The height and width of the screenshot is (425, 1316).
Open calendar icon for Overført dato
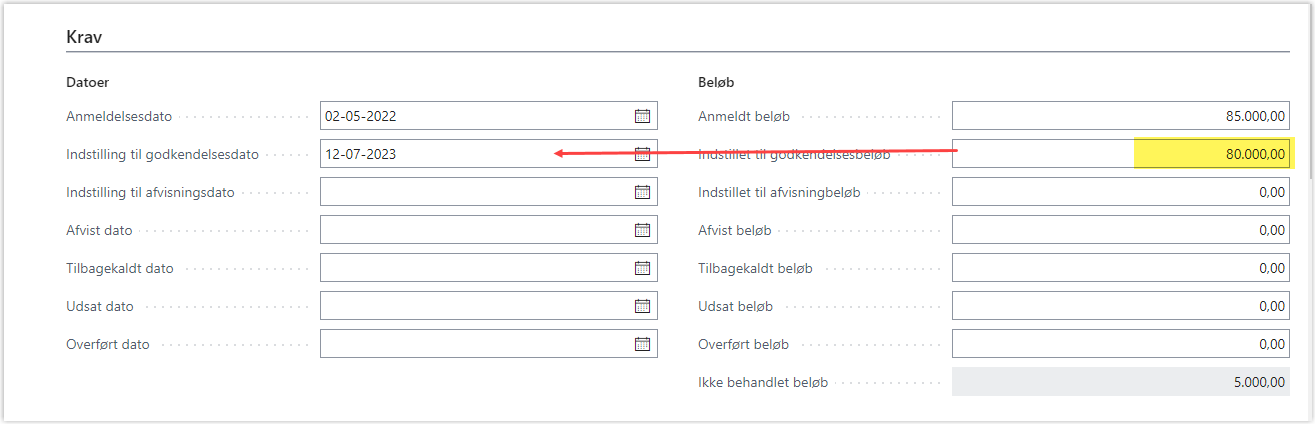tap(642, 344)
